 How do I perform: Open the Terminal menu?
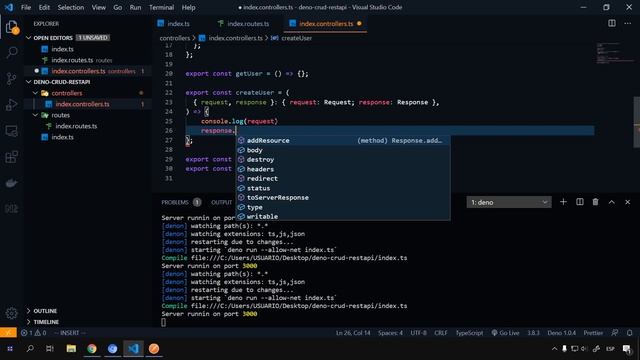[161, 7]
